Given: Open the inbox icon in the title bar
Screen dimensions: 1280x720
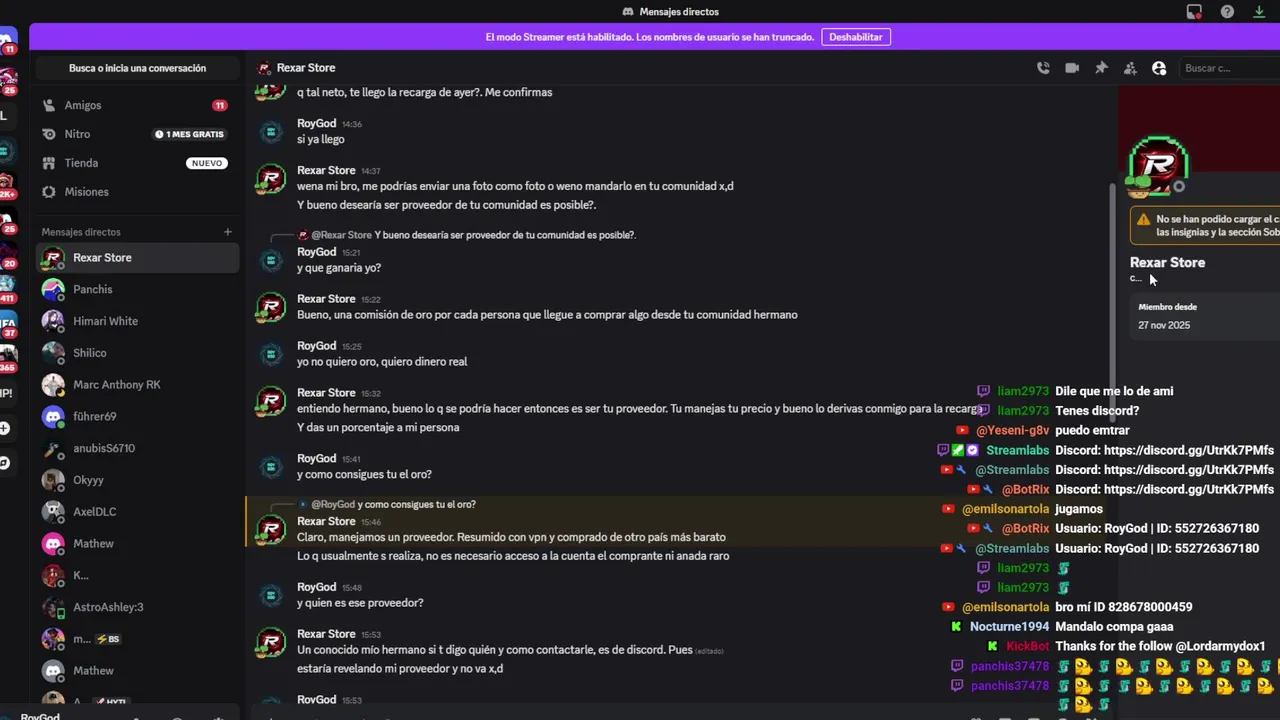Looking at the screenshot, I should [x=1194, y=12].
